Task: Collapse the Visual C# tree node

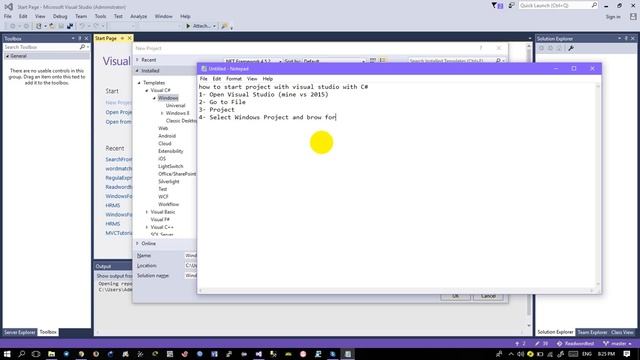Action: click(147, 91)
